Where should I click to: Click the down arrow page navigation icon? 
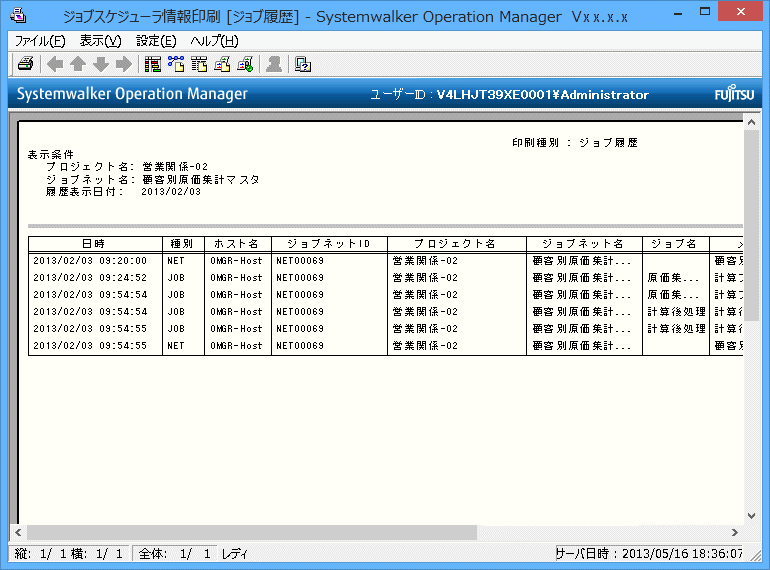coord(101,64)
